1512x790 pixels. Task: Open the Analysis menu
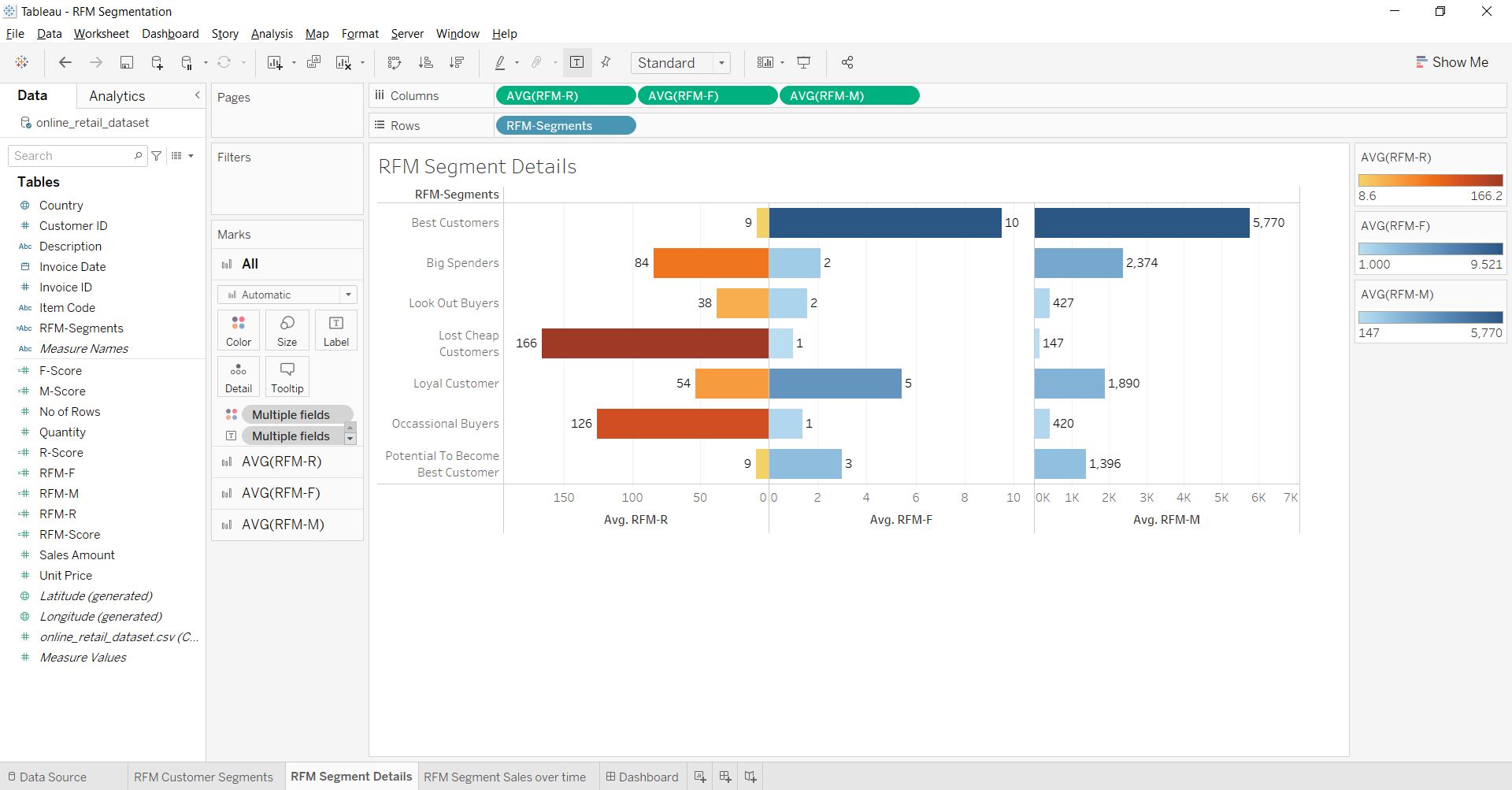tap(272, 34)
